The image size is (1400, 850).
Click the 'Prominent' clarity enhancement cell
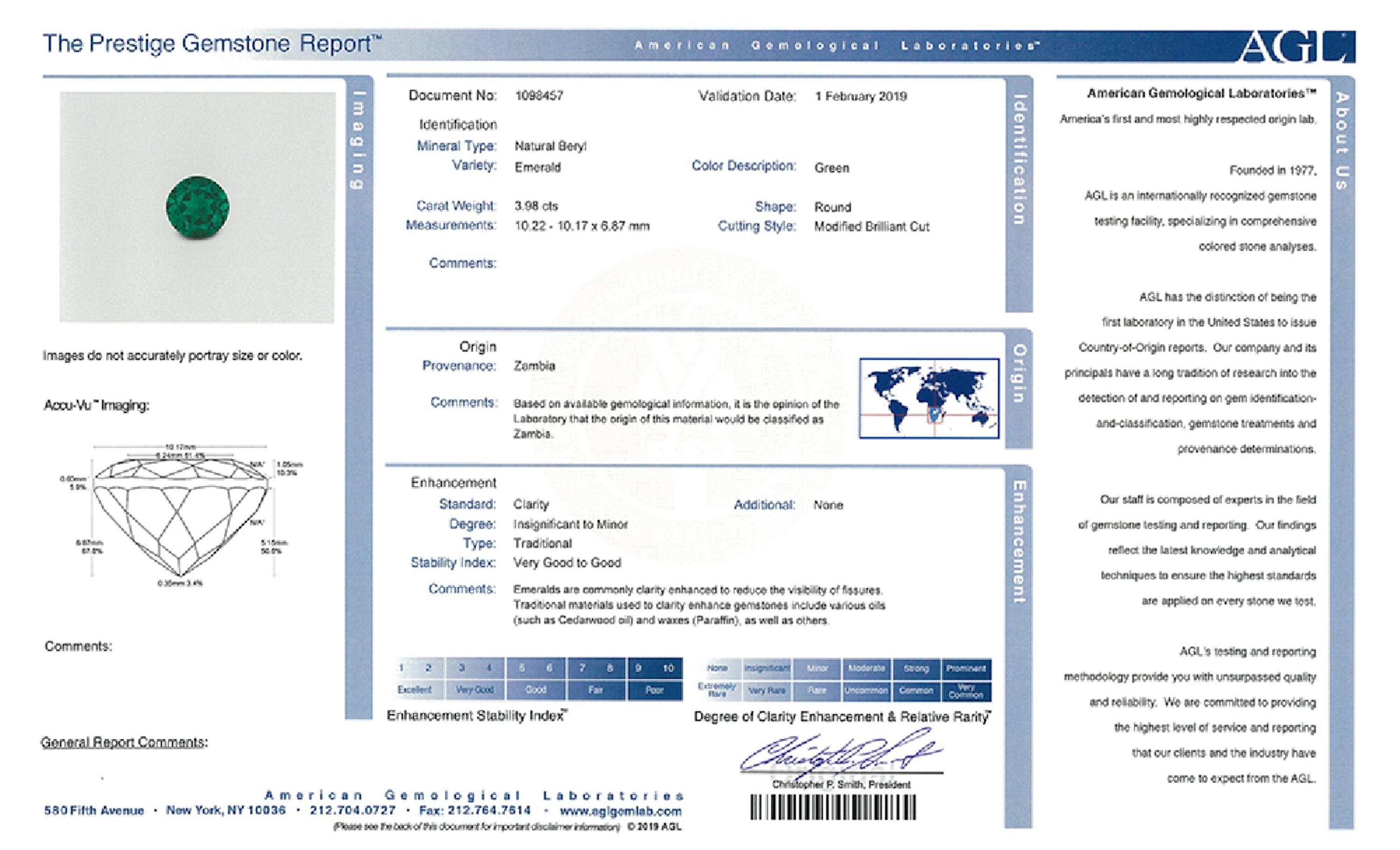click(x=966, y=668)
